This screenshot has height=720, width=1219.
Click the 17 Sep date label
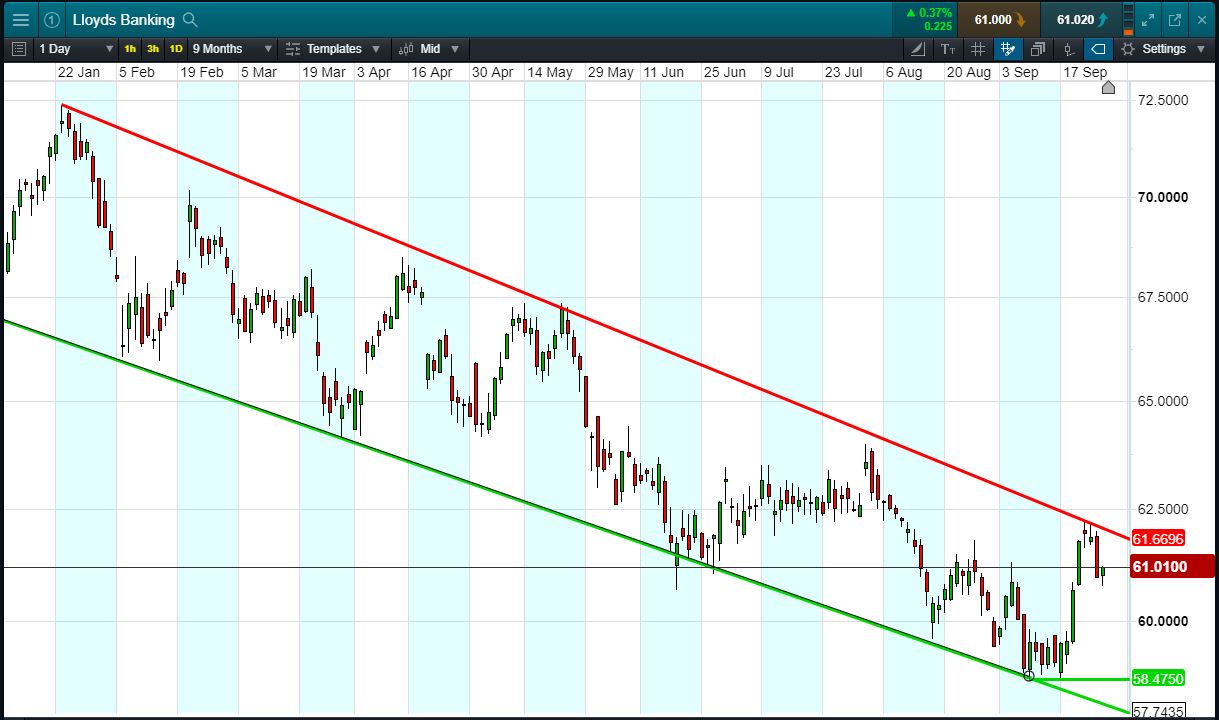[1085, 72]
